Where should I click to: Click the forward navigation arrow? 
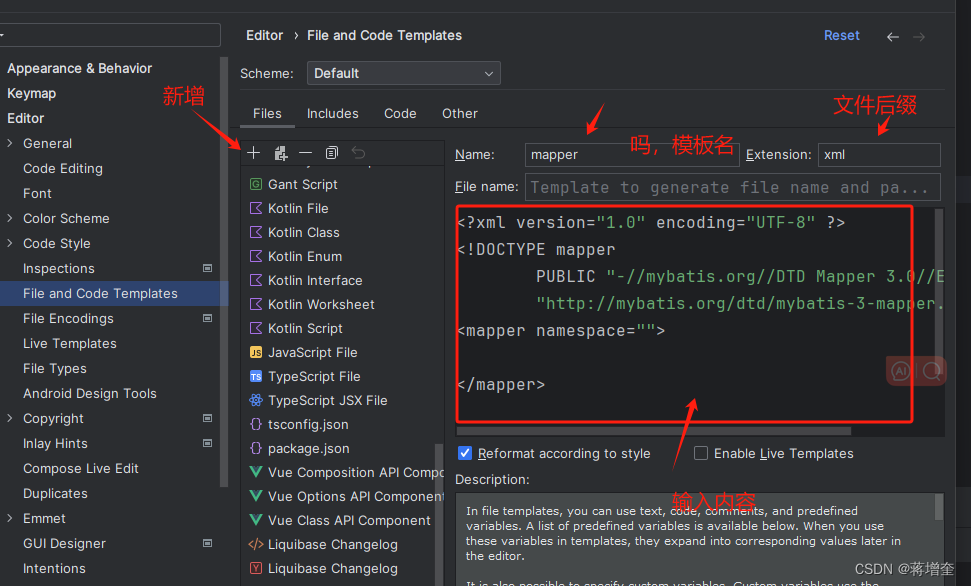point(919,37)
